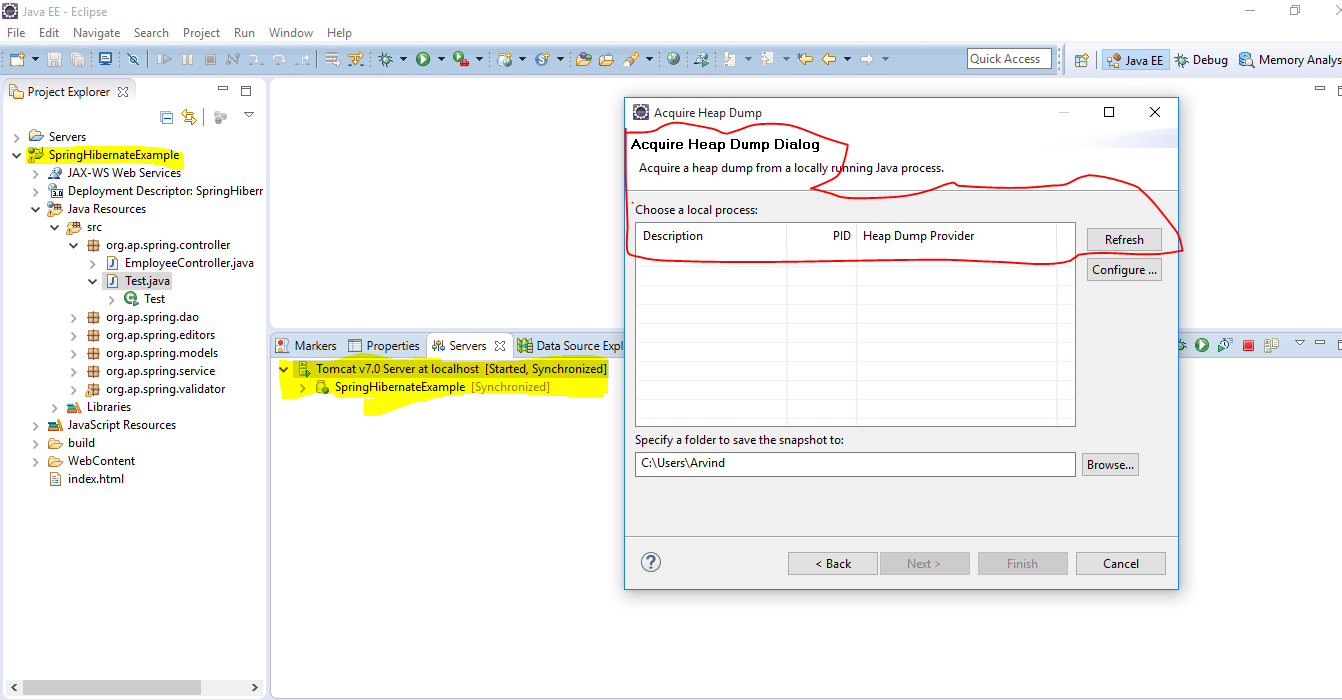Image resolution: width=1342 pixels, height=700 pixels.
Task: Expand the org.ap.spring.dao package
Action: pos(74,317)
